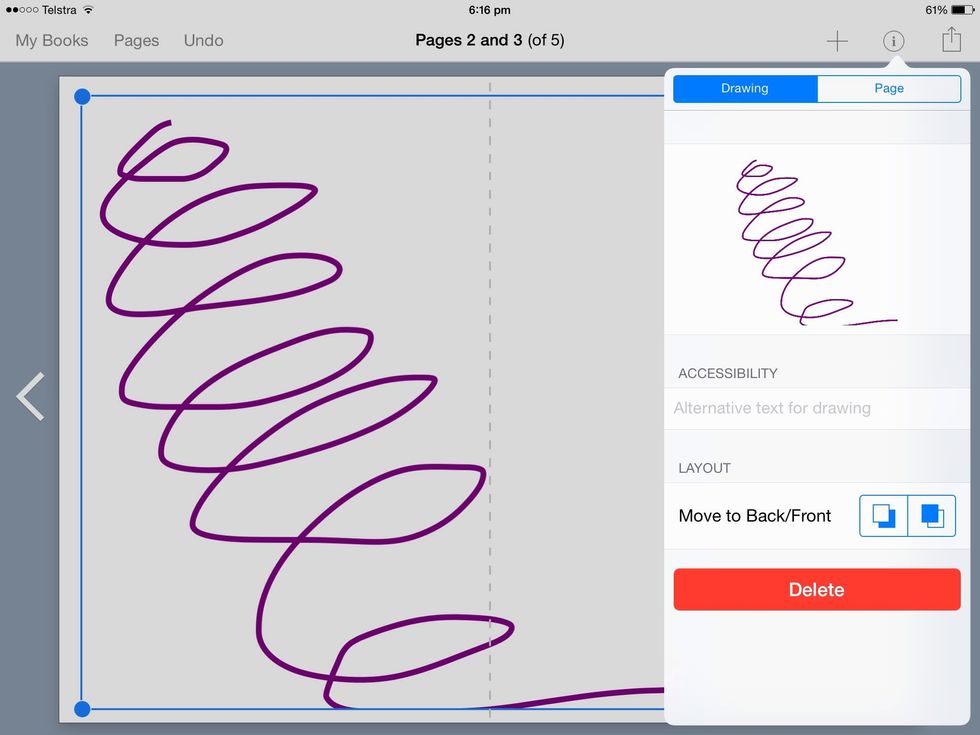Tap the drawing preview thumbnail in inspector

pyautogui.click(x=816, y=240)
